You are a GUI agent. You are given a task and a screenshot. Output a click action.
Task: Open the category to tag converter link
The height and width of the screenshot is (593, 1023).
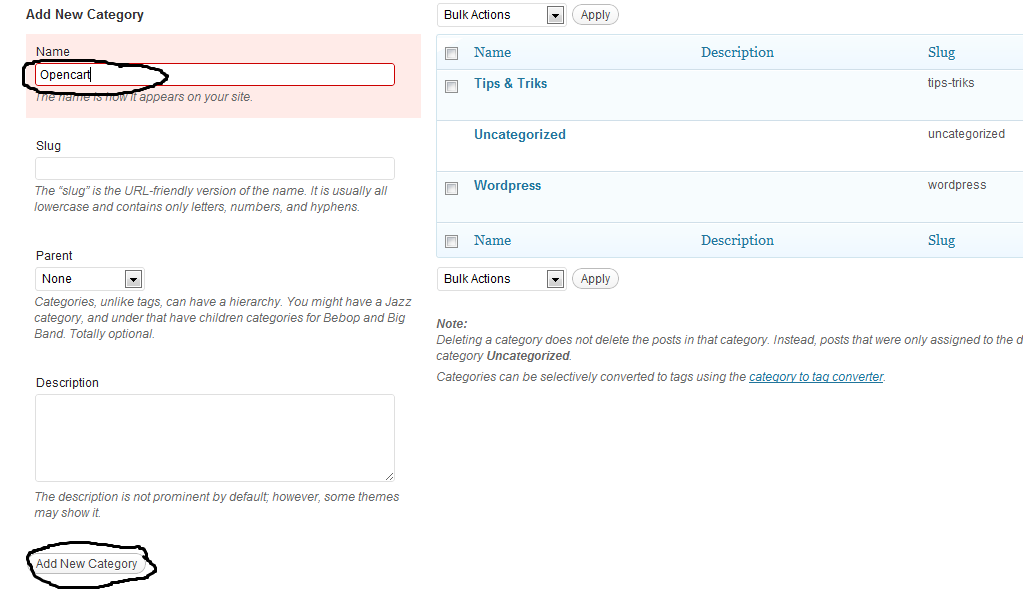click(x=816, y=377)
